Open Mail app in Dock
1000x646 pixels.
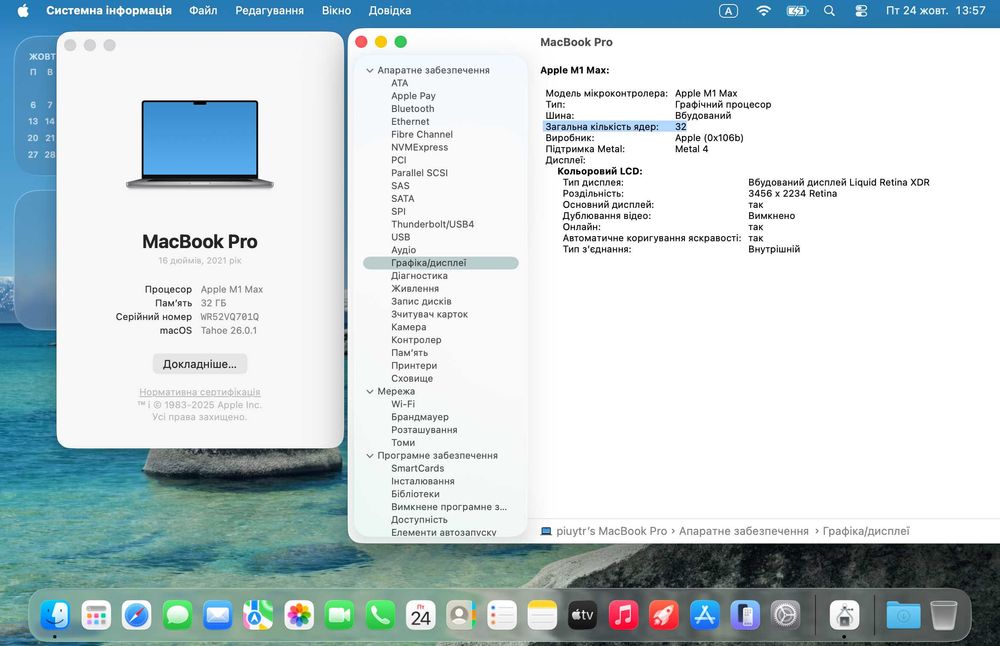tap(217, 615)
